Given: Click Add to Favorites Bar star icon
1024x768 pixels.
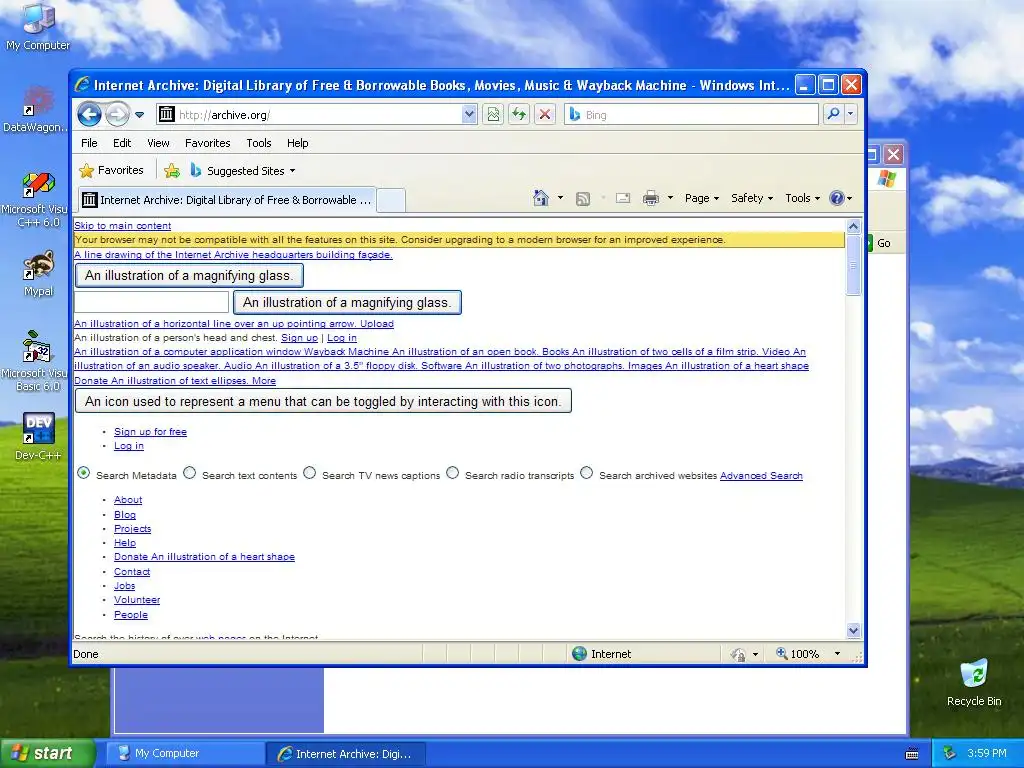Looking at the screenshot, I should pyautogui.click(x=172, y=171).
